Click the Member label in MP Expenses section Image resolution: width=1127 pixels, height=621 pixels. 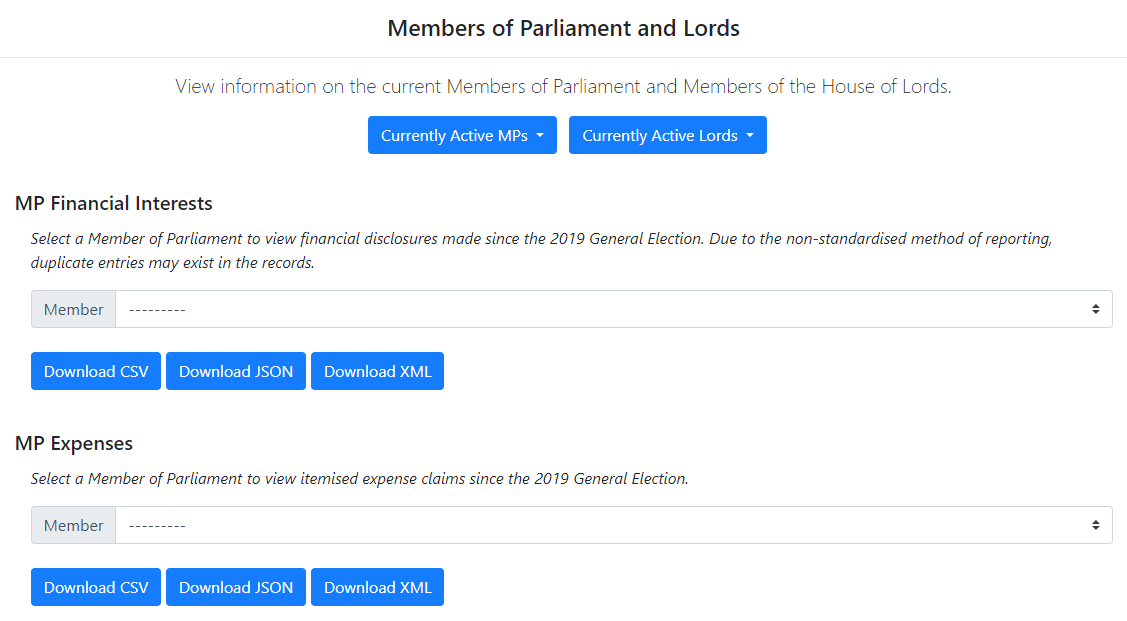pyautogui.click(x=74, y=526)
